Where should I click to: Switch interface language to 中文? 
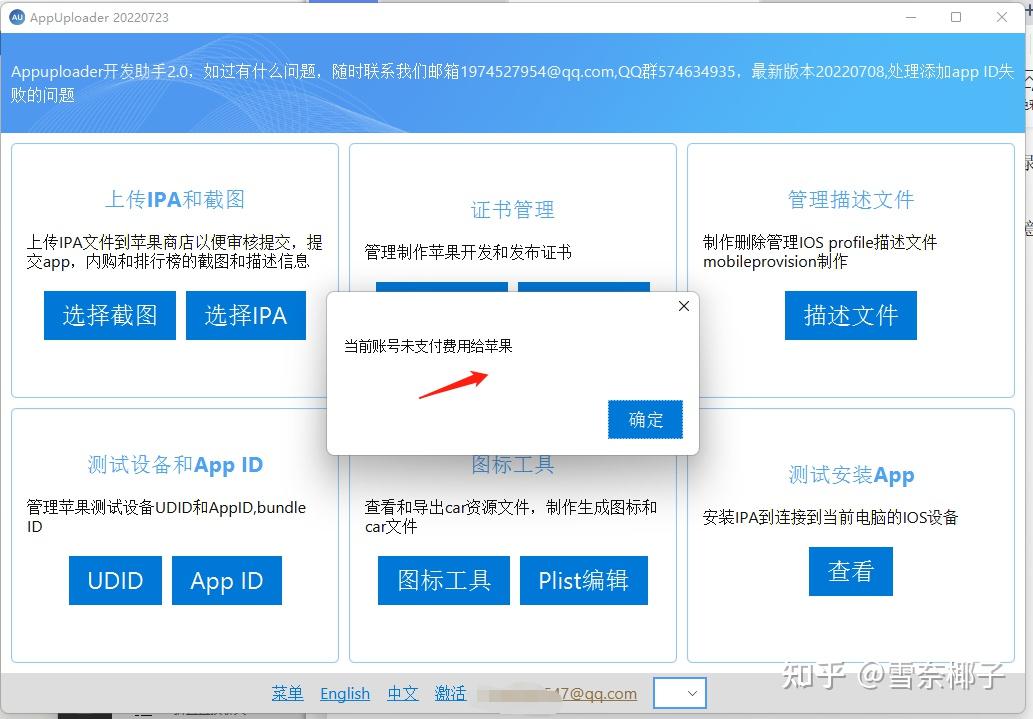coord(402,693)
